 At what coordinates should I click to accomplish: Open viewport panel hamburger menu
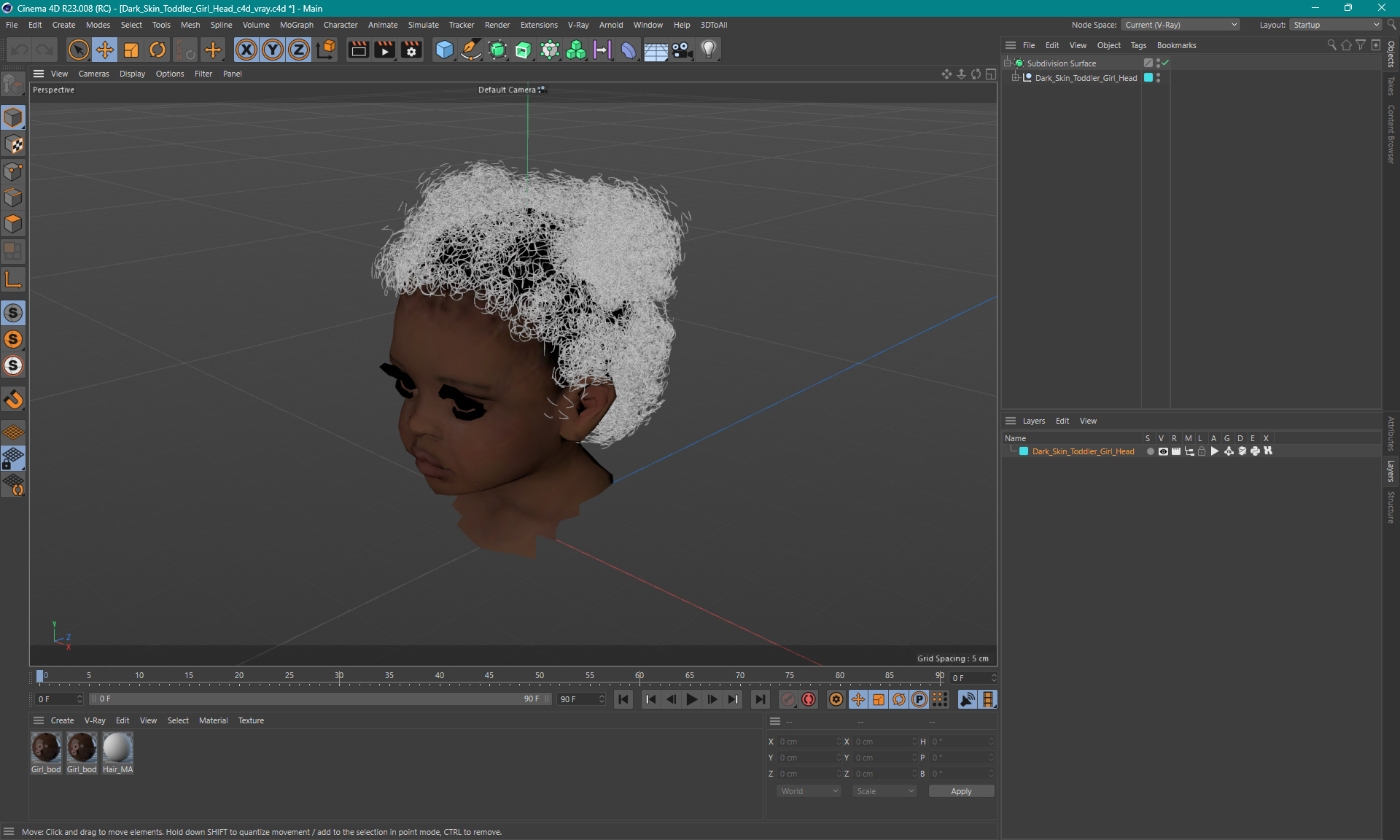[x=39, y=74]
